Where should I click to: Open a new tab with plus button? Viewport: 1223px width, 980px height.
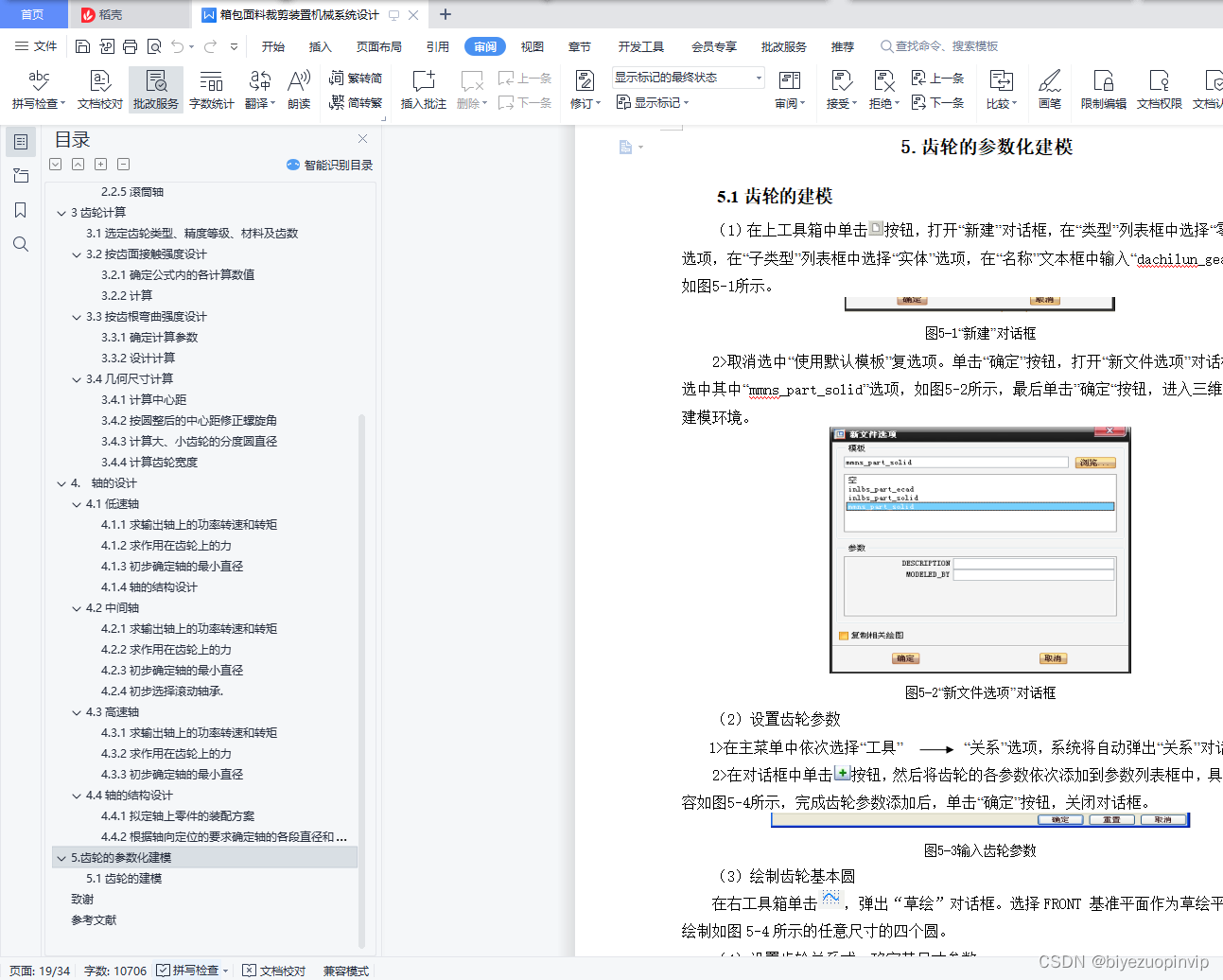click(446, 14)
